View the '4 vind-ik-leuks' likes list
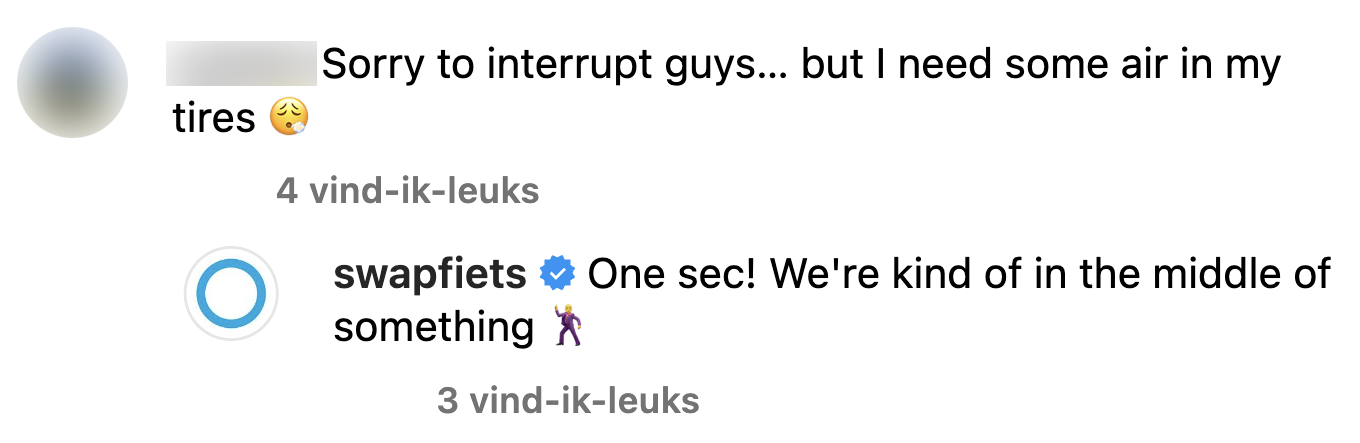 click(x=407, y=191)
